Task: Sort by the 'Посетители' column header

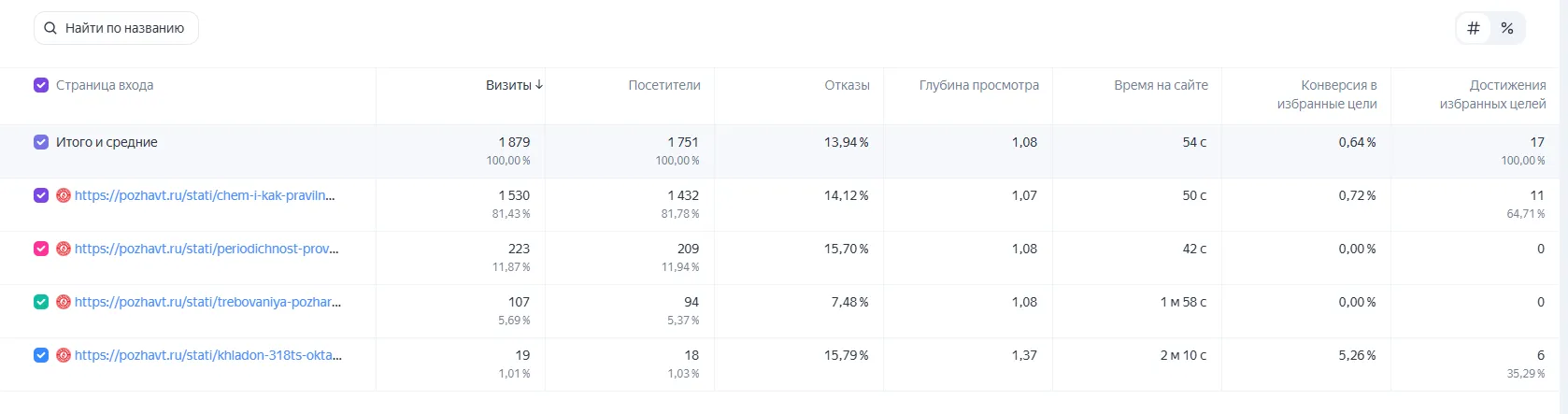Action: [x=664, y=85]
